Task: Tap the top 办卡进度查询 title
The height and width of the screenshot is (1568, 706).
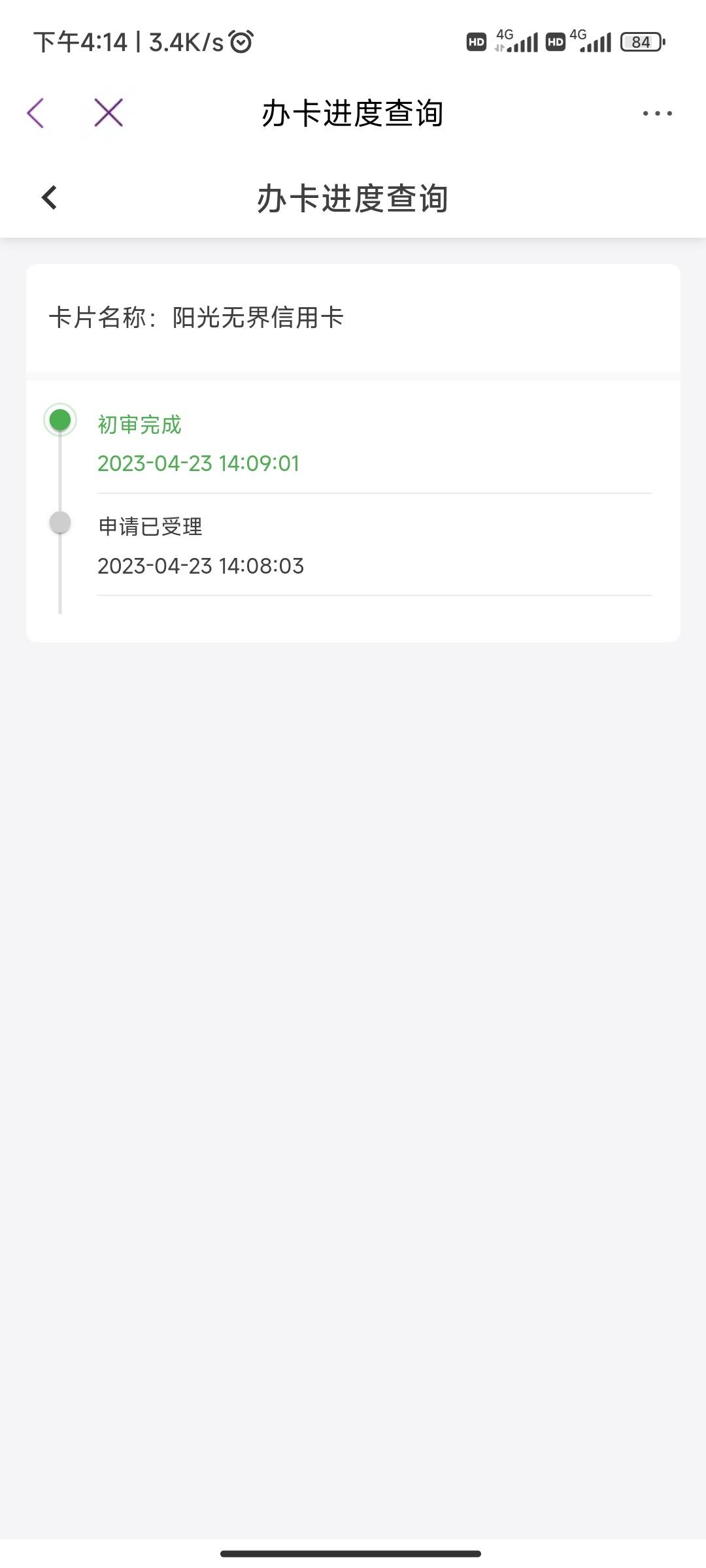Action: point(352,113)
